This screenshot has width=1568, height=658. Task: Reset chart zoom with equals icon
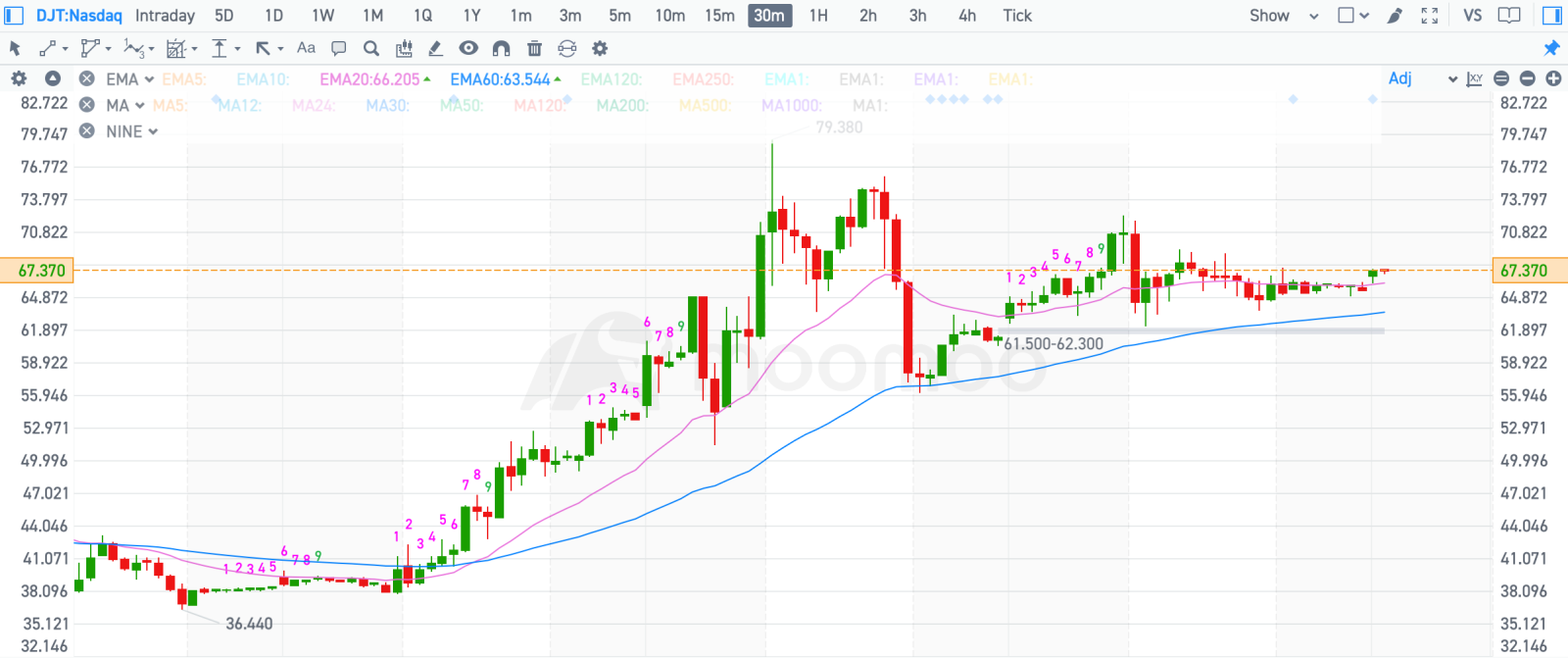tap(1501, 78)
